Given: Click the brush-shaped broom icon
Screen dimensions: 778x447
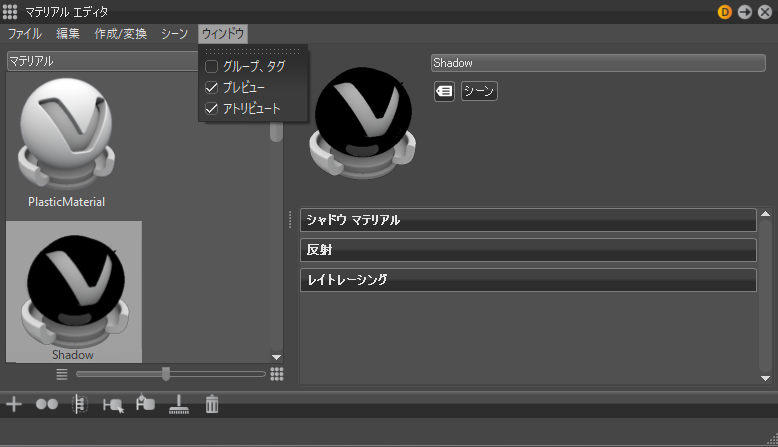Looking at the screenshot, I should pos(179,404).
